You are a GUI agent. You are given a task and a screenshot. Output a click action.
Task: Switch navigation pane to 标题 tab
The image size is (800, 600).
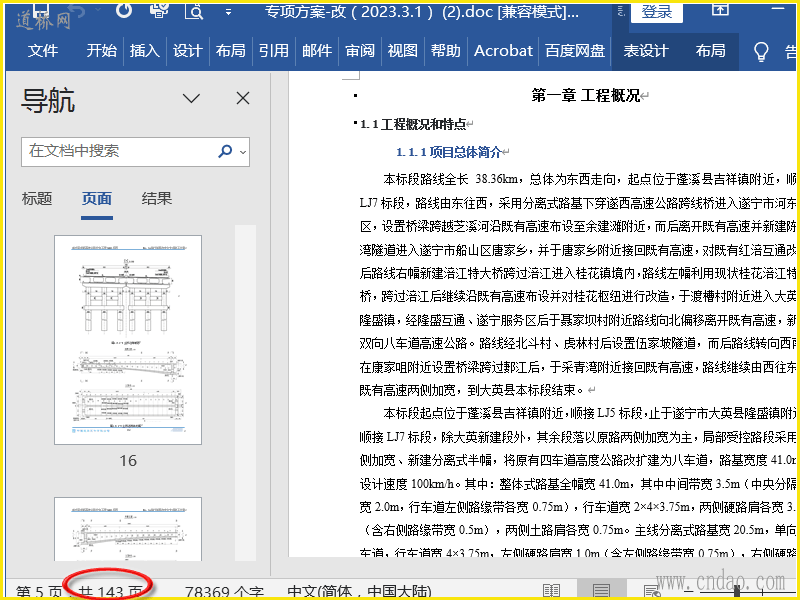37,198
